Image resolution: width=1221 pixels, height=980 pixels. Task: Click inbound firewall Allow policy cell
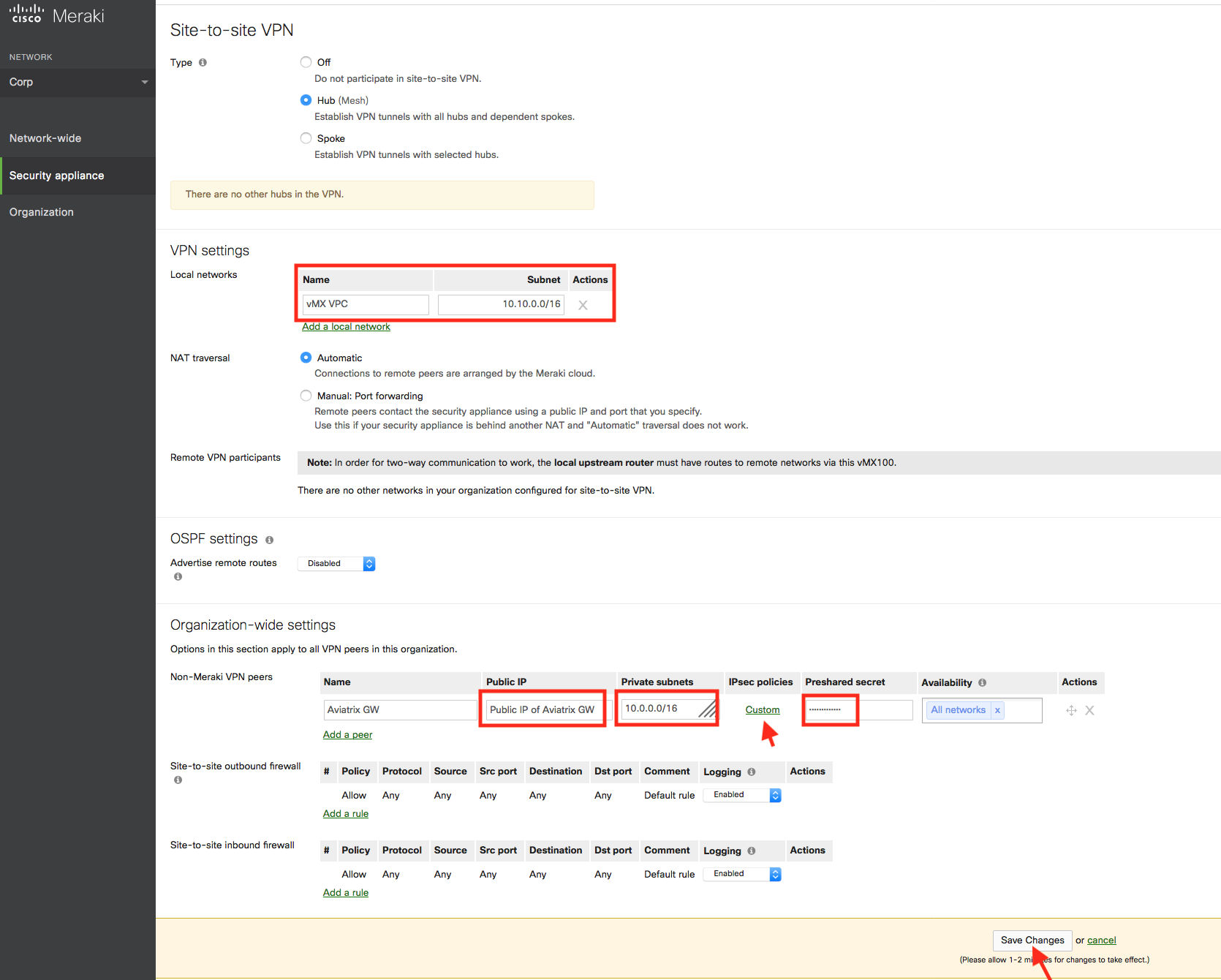[x=354, y=875]
